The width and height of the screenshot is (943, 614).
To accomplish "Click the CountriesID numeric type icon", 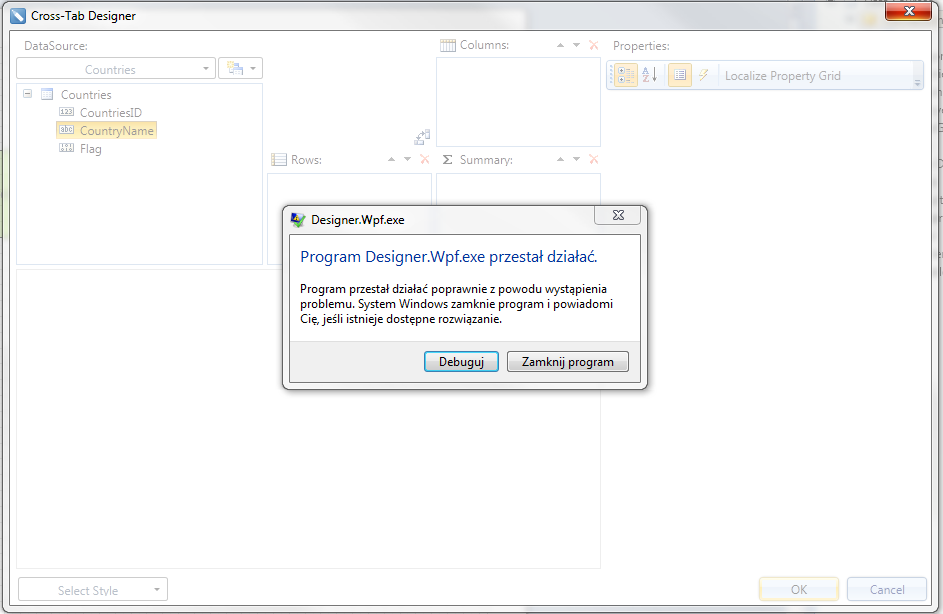I will tap(66, 112).
